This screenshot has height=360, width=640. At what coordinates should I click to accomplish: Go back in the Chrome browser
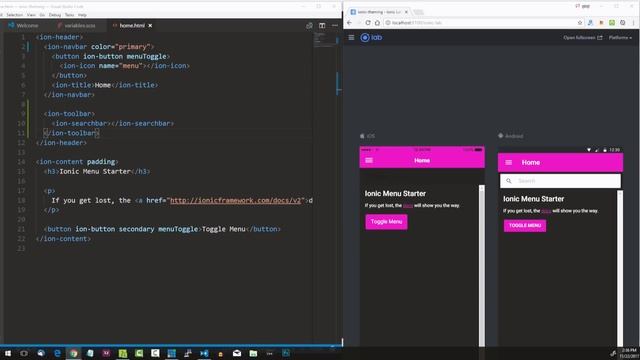click(x=349, y=23)
